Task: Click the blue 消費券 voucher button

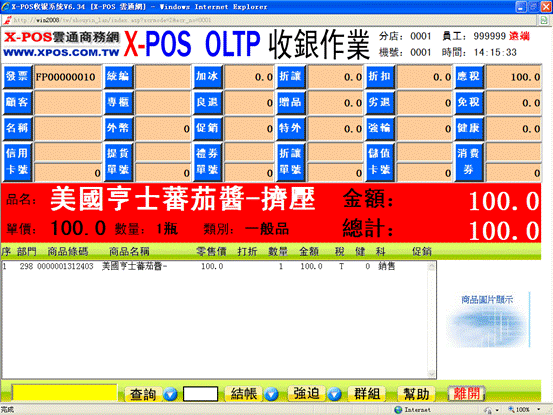Action: (x=469, y=162)
